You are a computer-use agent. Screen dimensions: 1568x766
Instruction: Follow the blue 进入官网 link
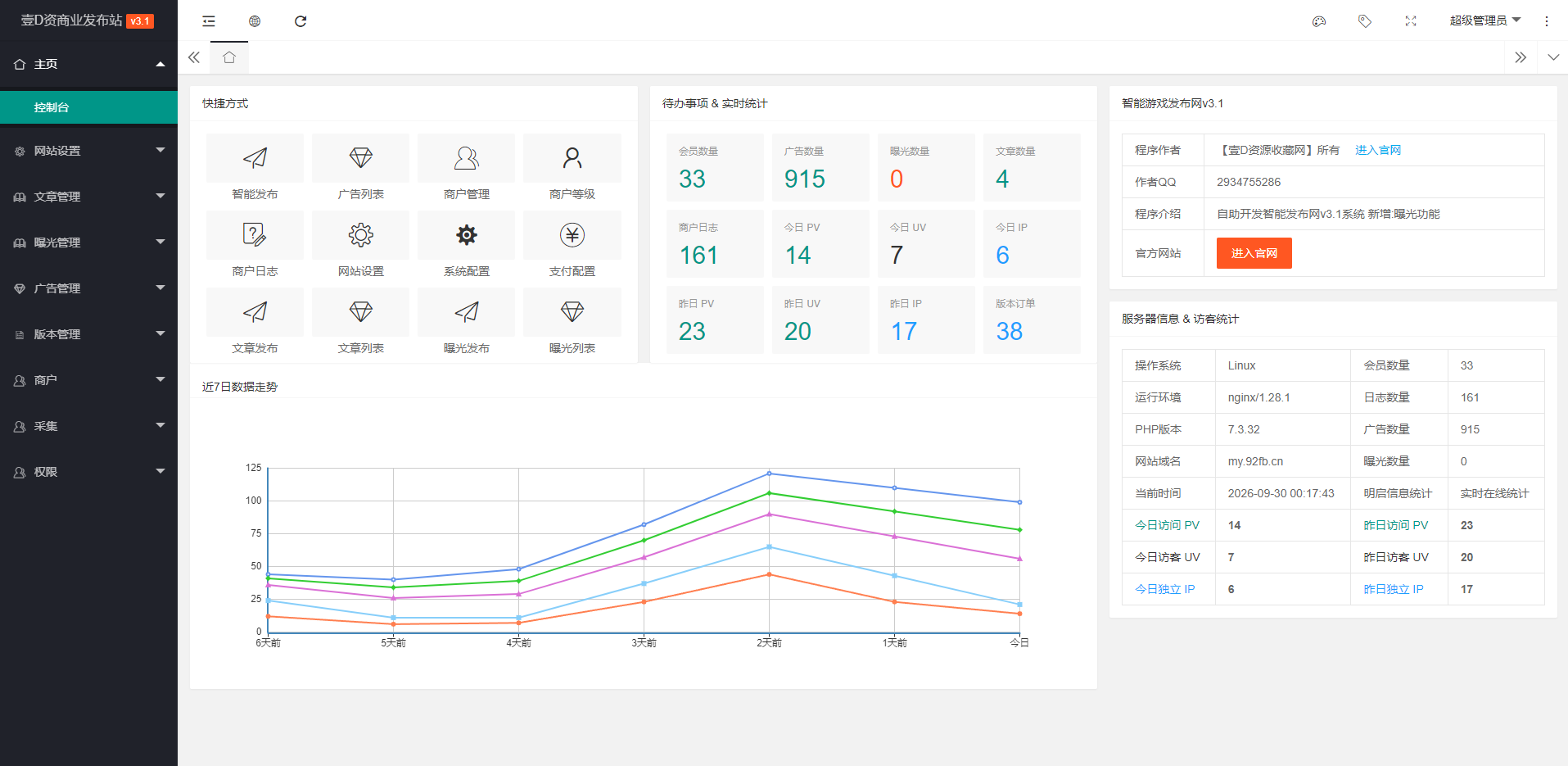tap(1378, 150)
